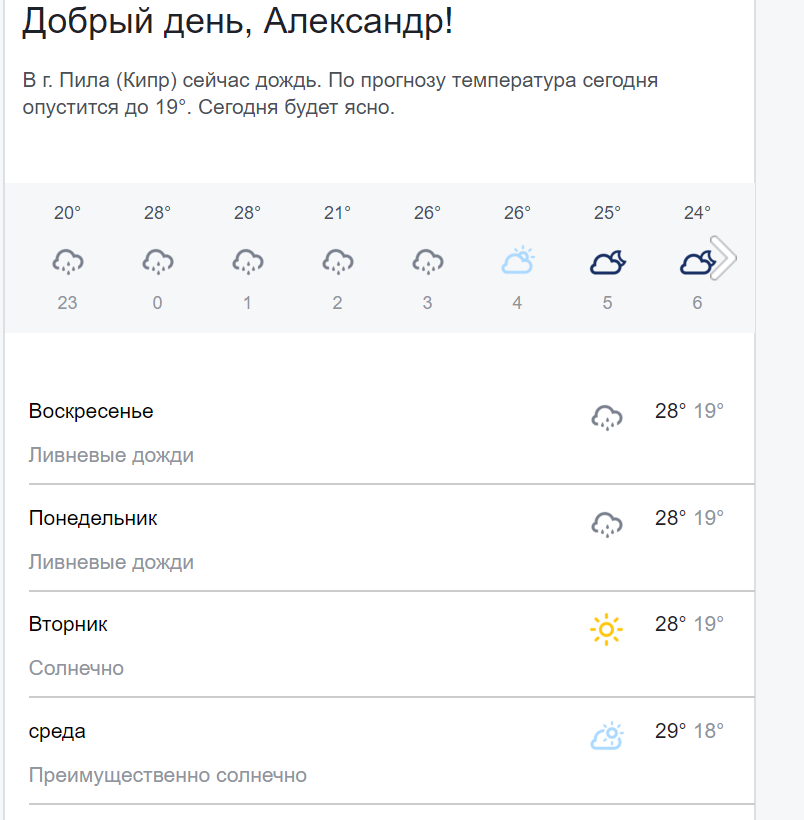Click the 'Добрый день, Александр!' greeting heading
The image size is (804, 820).
click(237, 22)
